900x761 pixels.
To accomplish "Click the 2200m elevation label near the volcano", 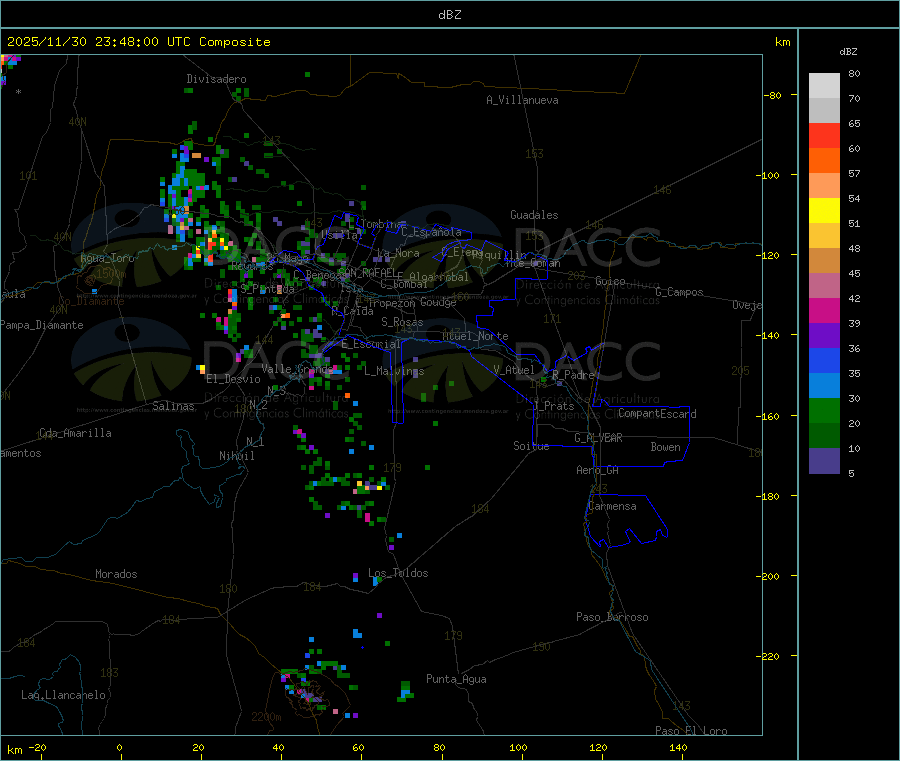I will coord(266,717).
